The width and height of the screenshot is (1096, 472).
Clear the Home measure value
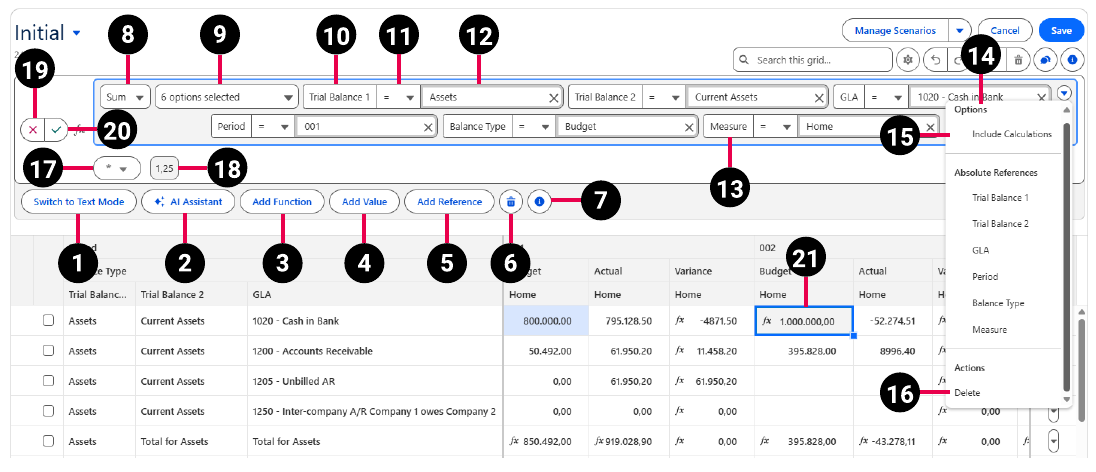[930, 127]
